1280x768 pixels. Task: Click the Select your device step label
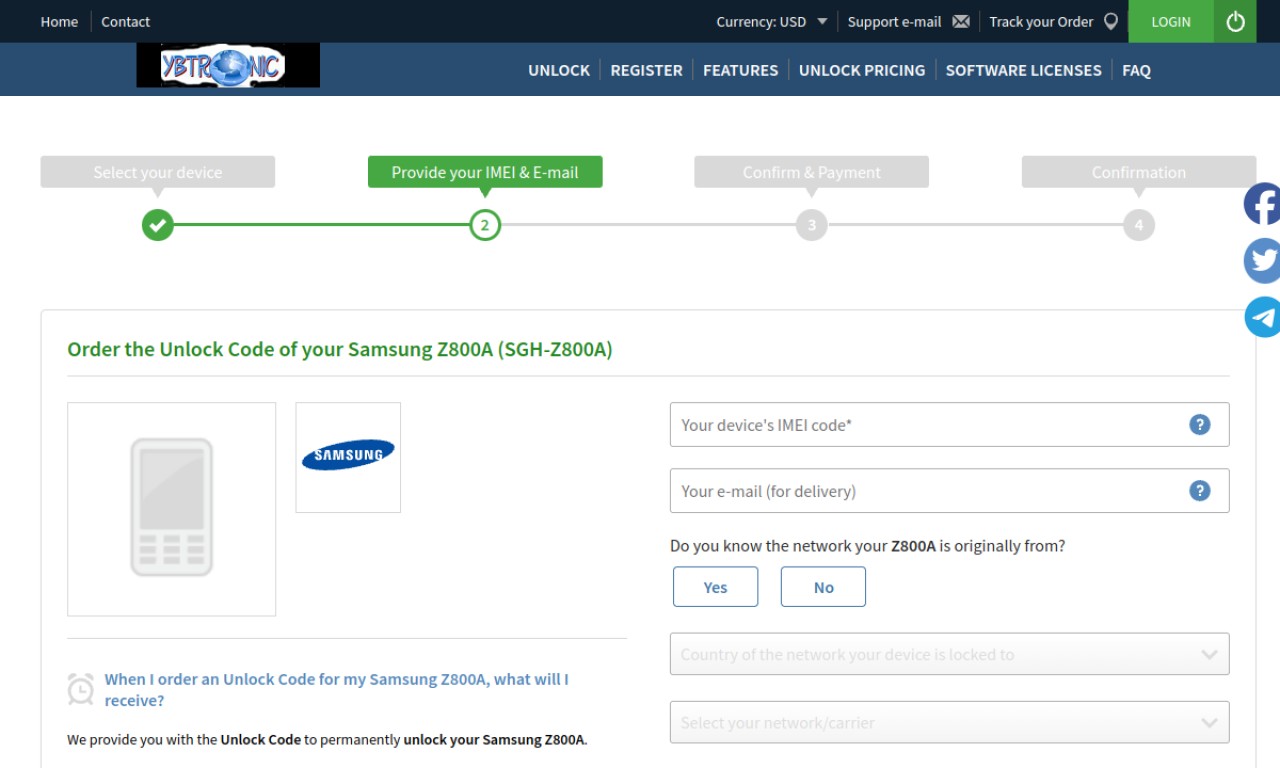[157, 172]
